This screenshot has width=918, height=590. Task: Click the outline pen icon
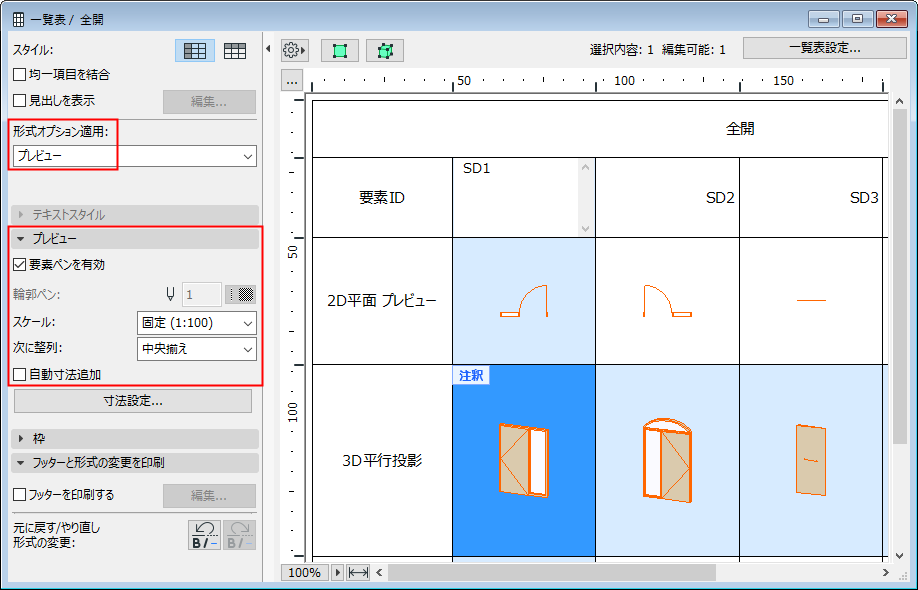point(170,294)
